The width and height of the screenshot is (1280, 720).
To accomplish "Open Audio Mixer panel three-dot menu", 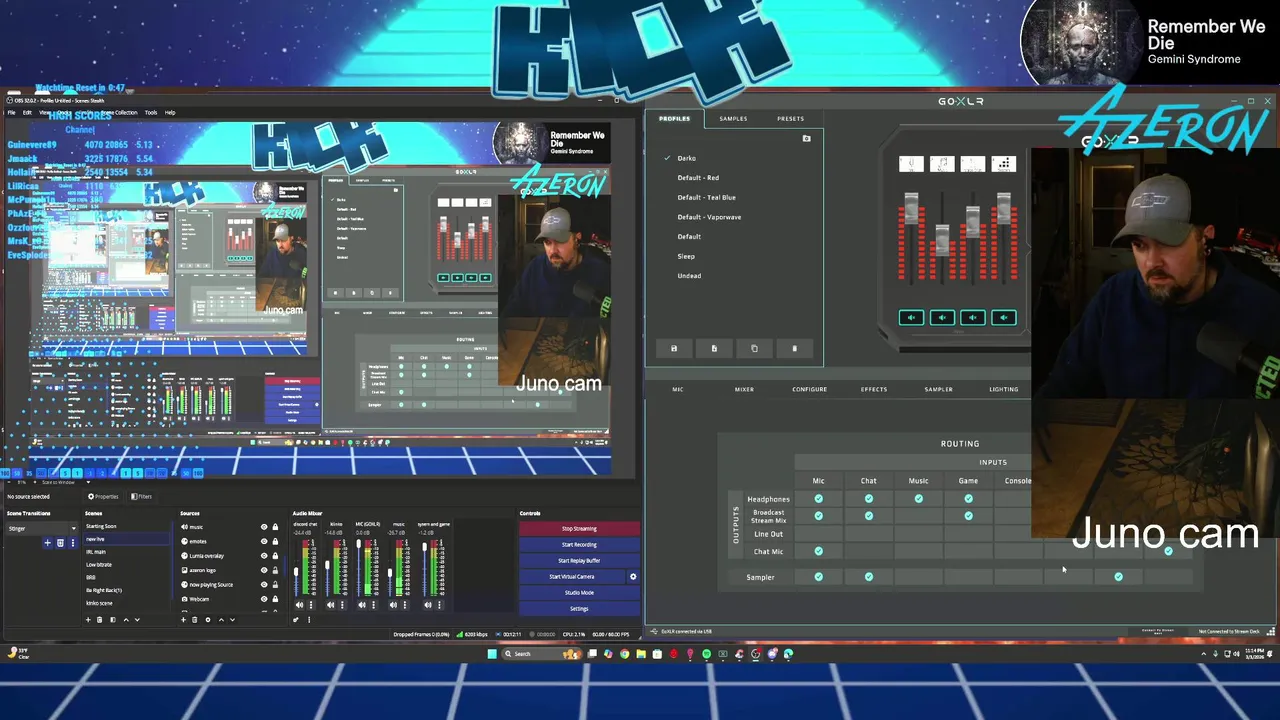I will (x=309, y=620).
